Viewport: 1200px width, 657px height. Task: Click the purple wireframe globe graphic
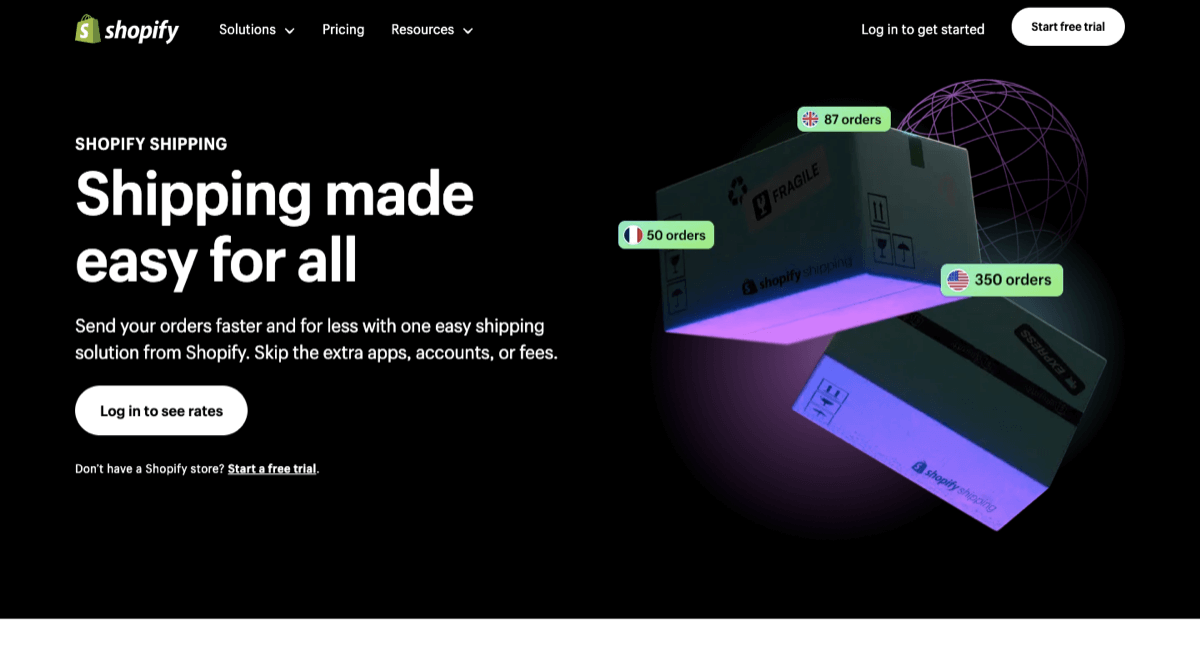coord(1000,160)
